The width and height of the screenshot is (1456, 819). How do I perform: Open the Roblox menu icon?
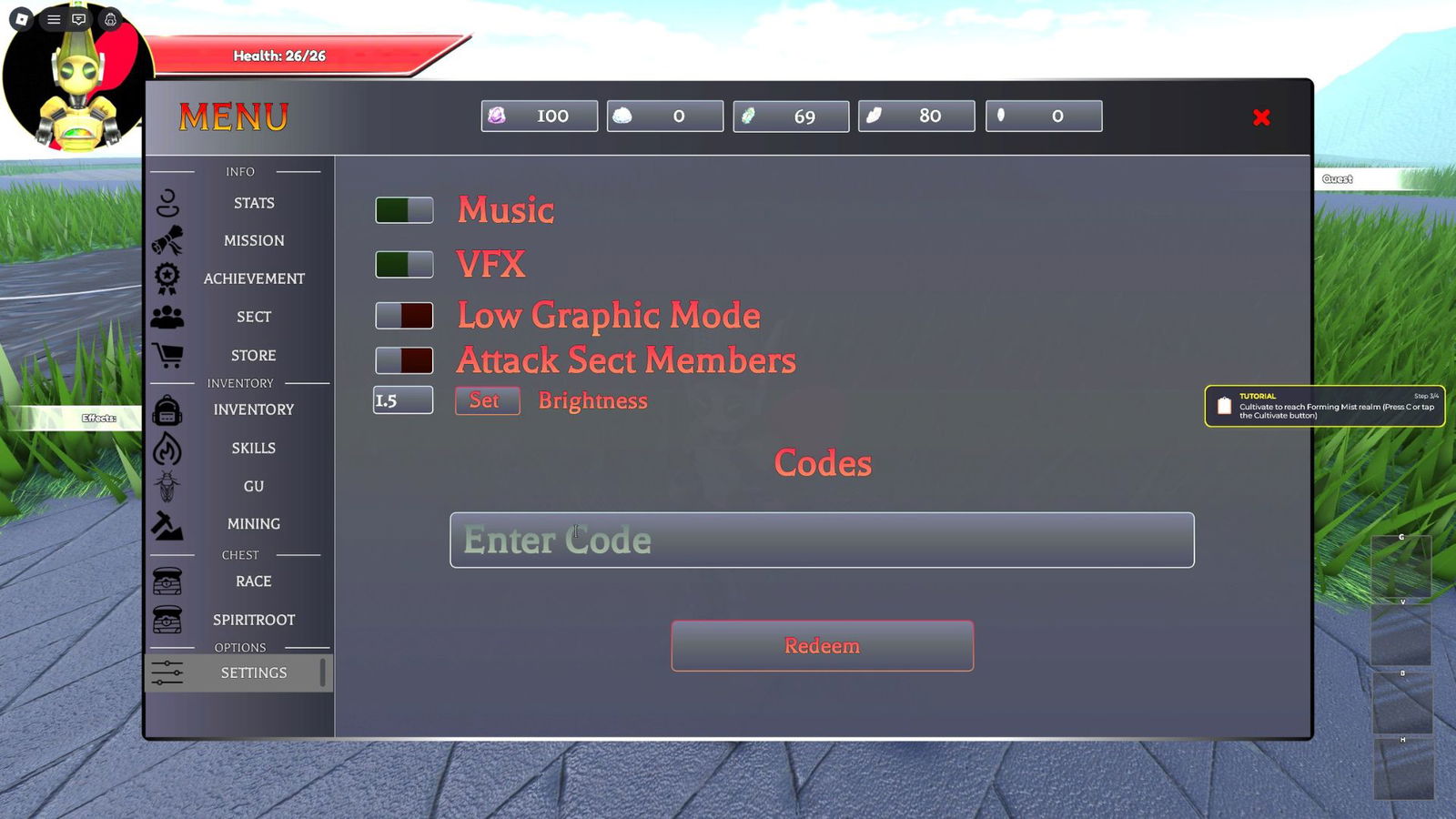(22, 19)
